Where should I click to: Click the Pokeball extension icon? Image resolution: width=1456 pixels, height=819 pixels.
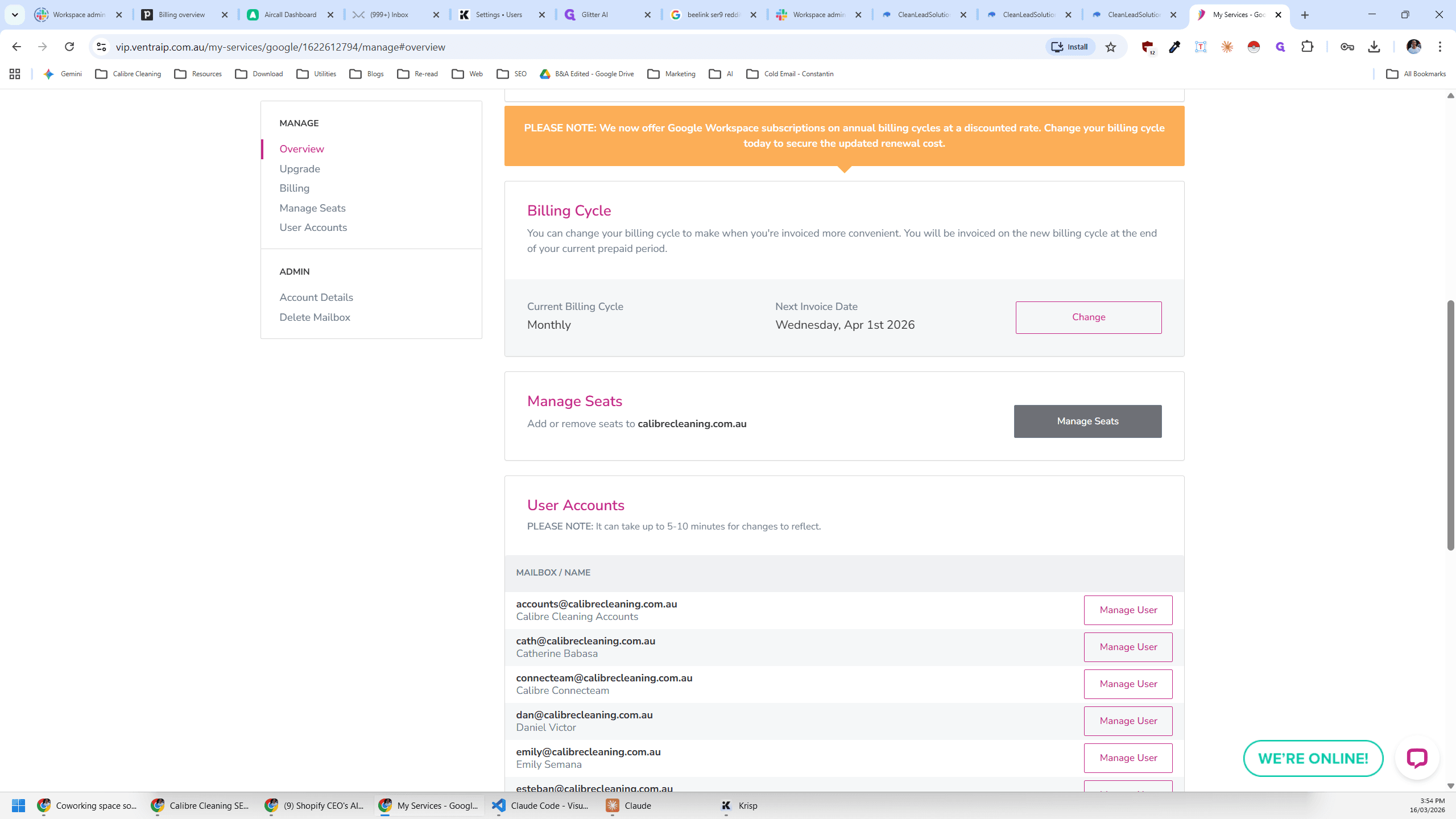pyautogui.click(x=1254, y=47)
